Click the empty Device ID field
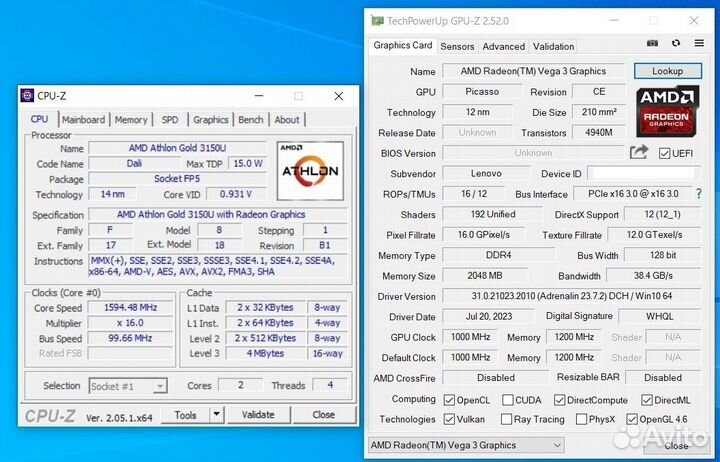Viewport: 720px width, 462px height. pos(644,174)
